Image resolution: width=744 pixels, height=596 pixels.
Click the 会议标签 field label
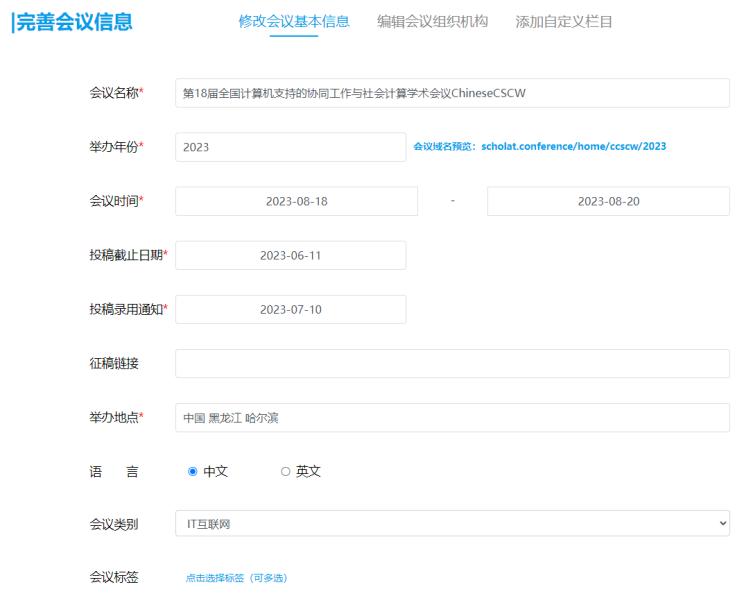113,577
